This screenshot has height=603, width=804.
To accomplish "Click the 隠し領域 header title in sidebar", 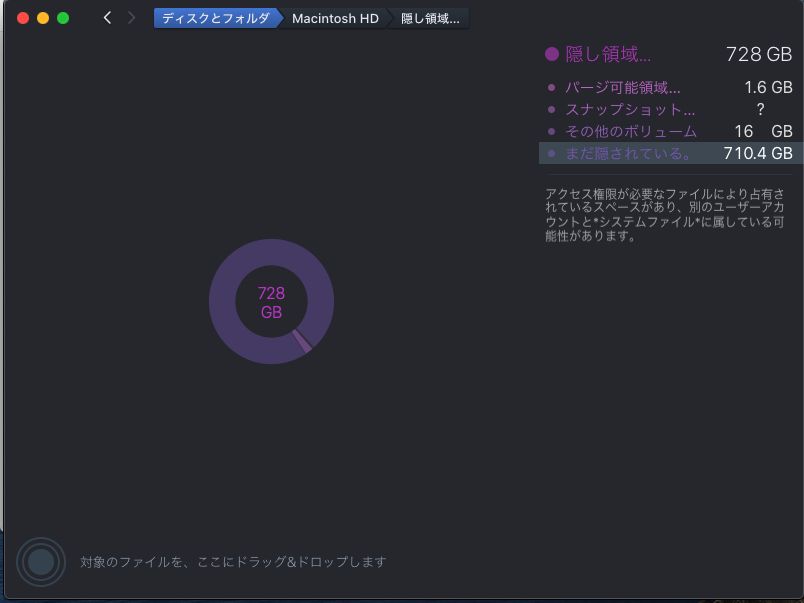I will [608, 55].
